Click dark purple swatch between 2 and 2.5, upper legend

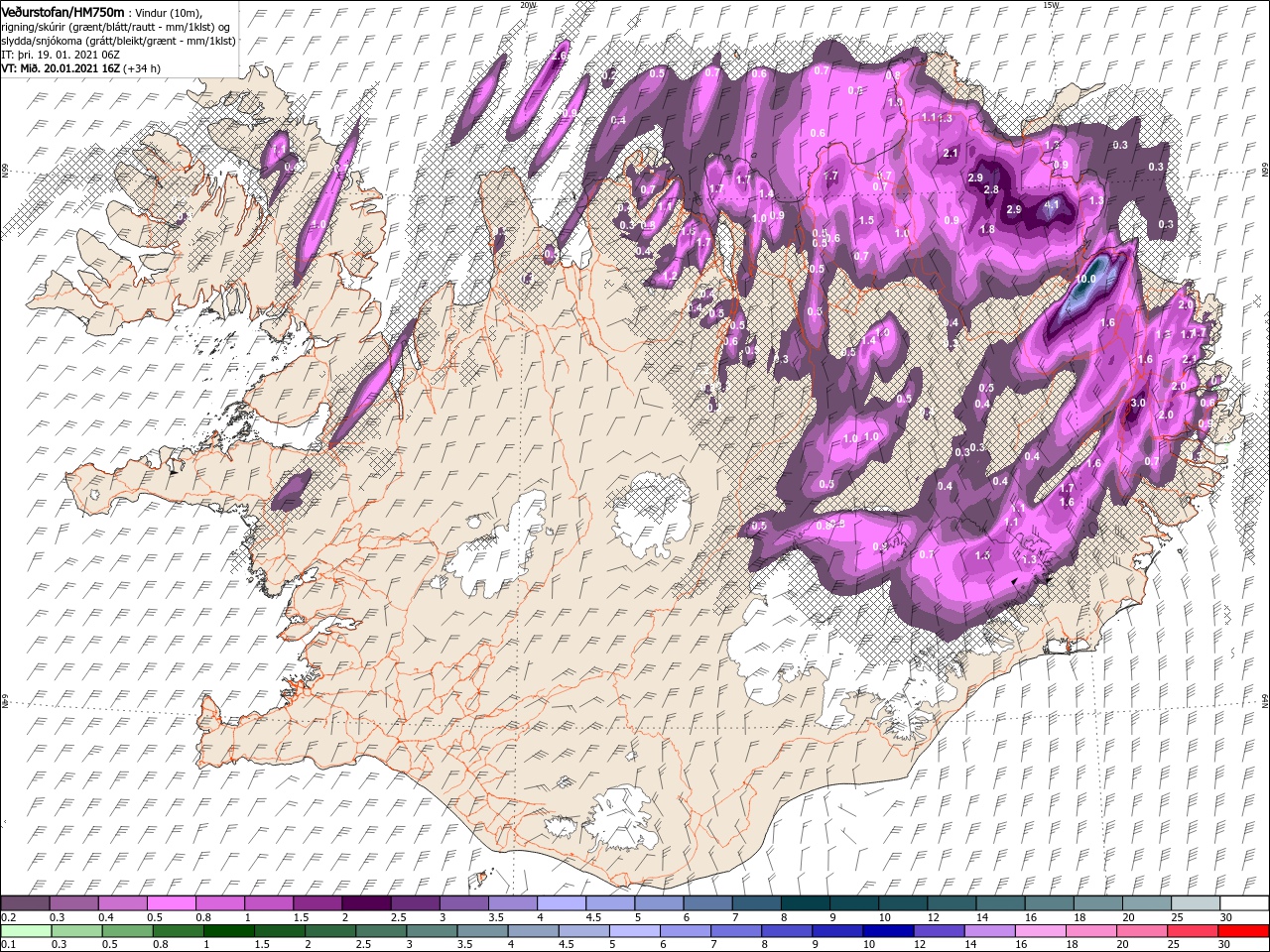click(x=366, y=903)
